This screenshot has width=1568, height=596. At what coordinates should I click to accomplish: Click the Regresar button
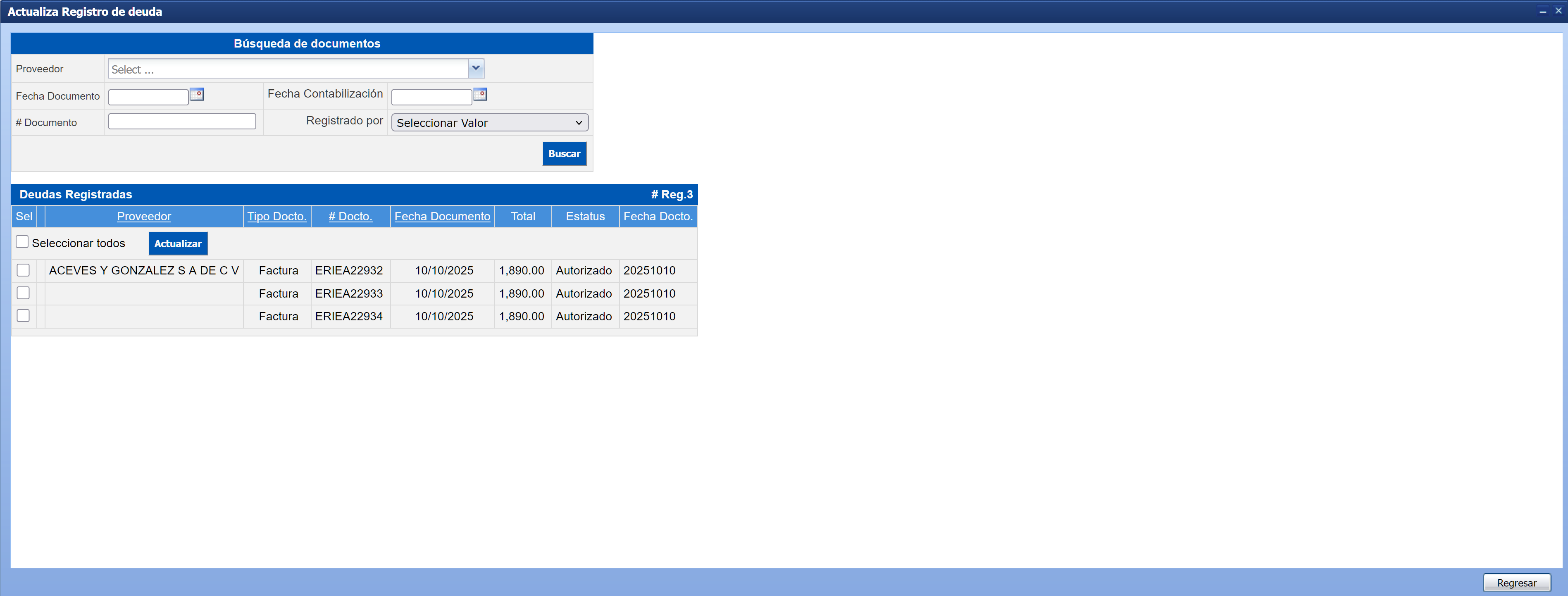1516,583
